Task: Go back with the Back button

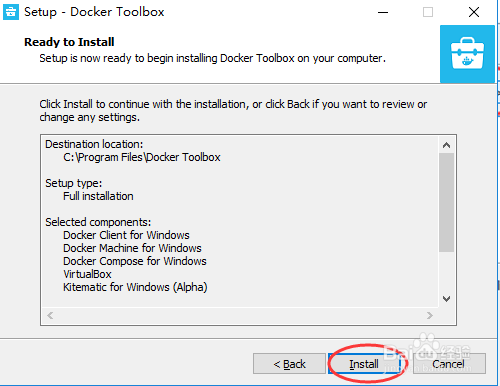Action: click(x=289, y=364)
